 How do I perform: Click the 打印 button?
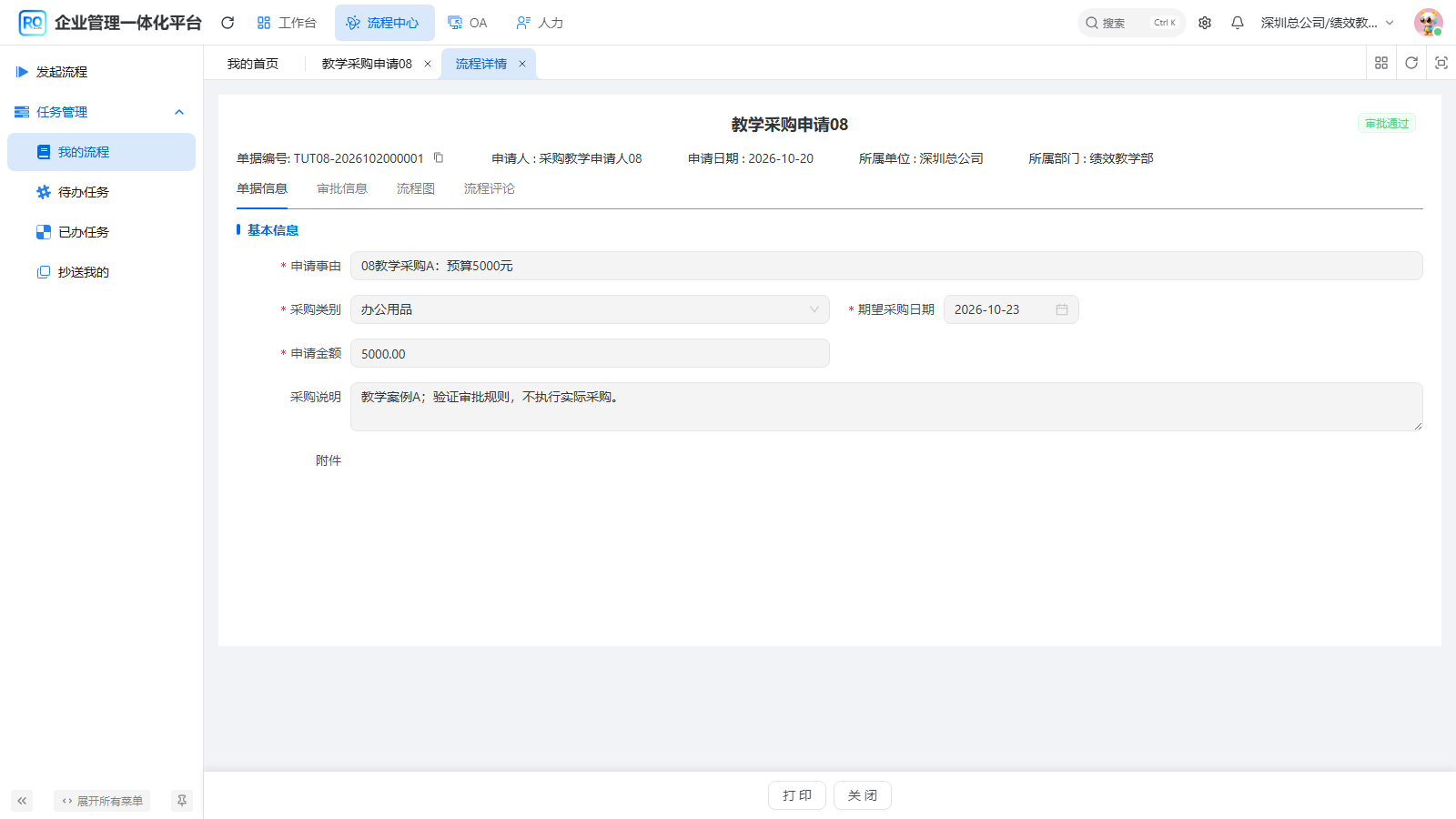(x=797, y=795)
